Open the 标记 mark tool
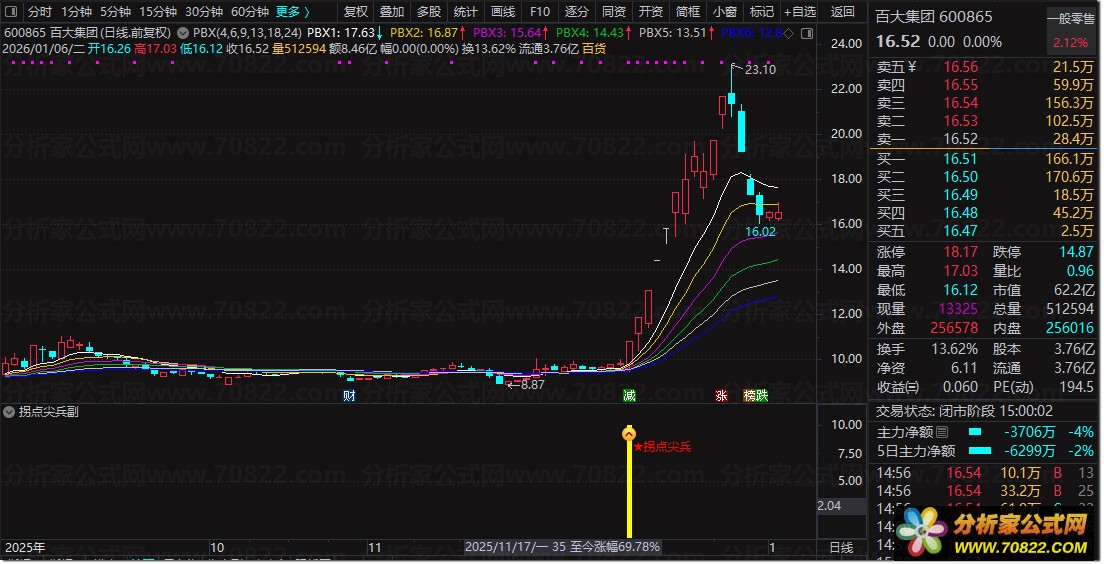Viewport: 1104px width, 564px height. (761, 11)
